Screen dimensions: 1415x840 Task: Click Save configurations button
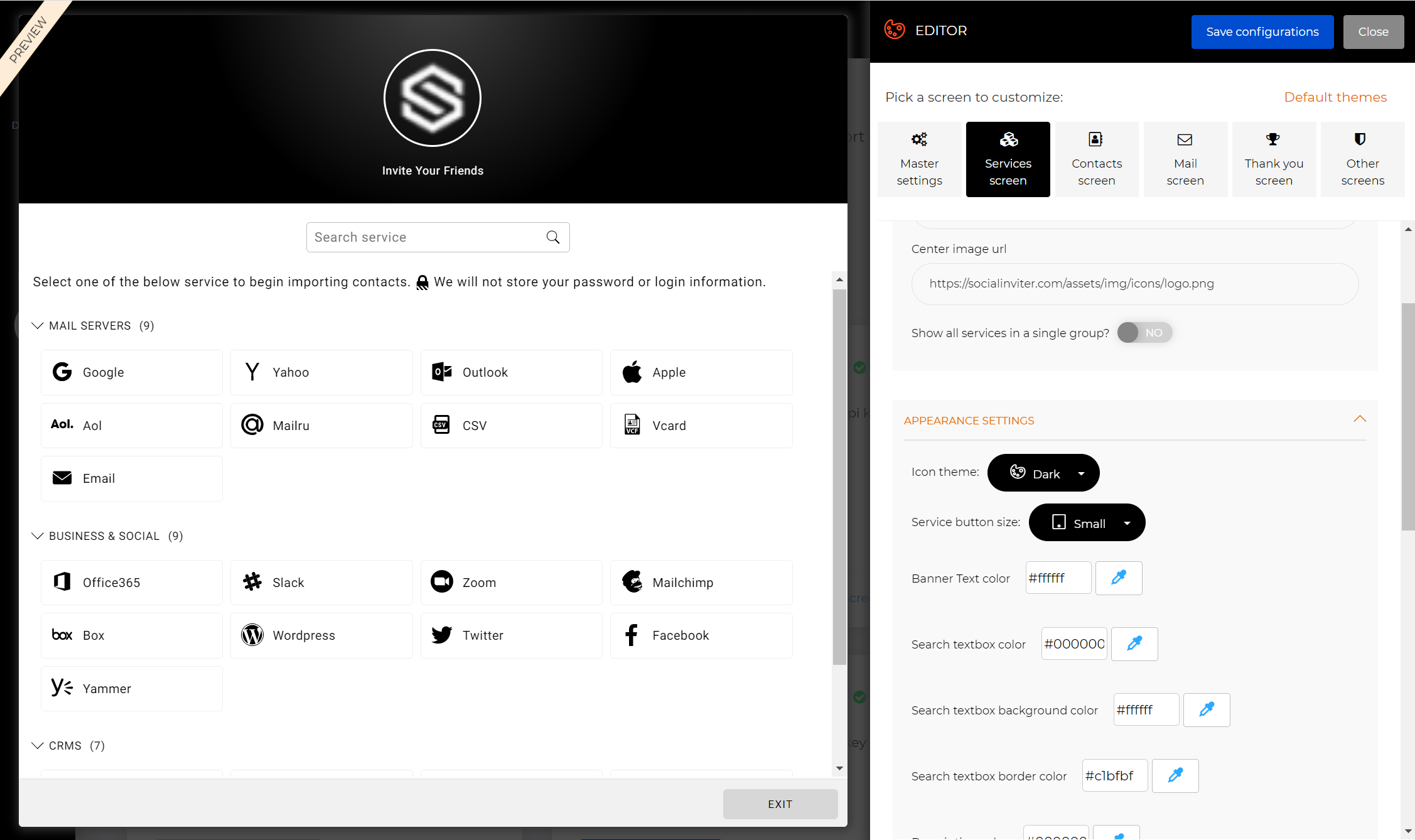[x=1262, y=31]
